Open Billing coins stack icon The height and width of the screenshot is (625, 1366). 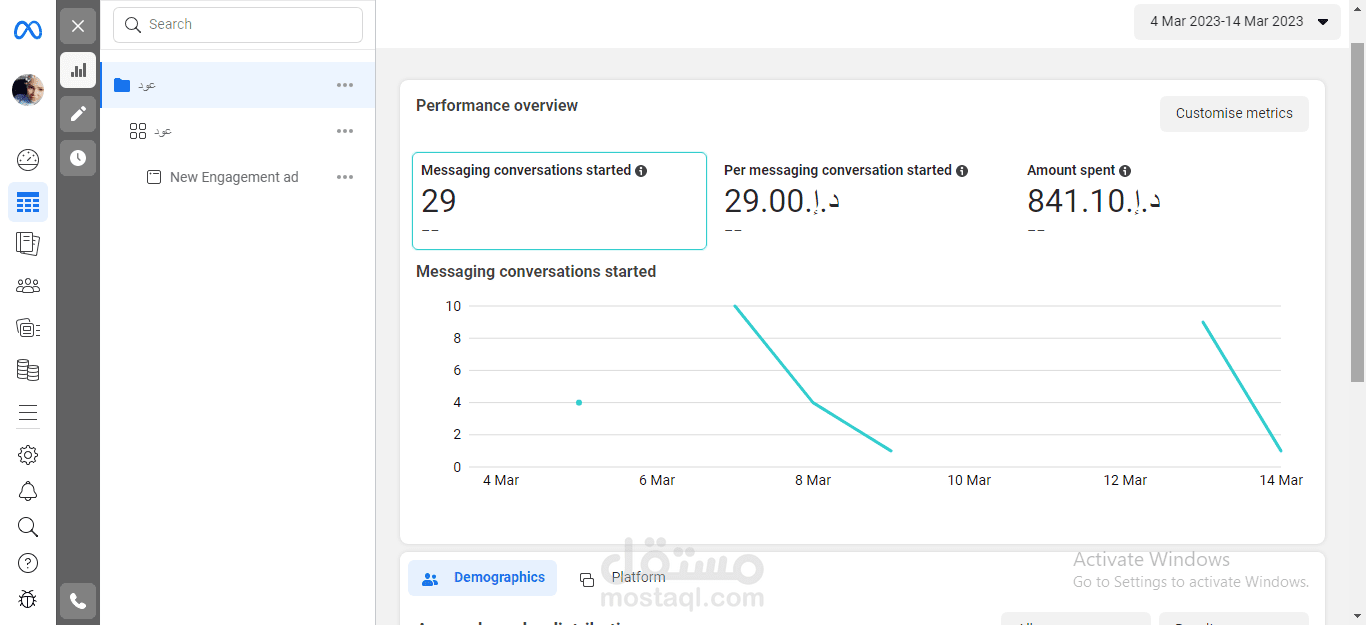[x=28, y=370]
